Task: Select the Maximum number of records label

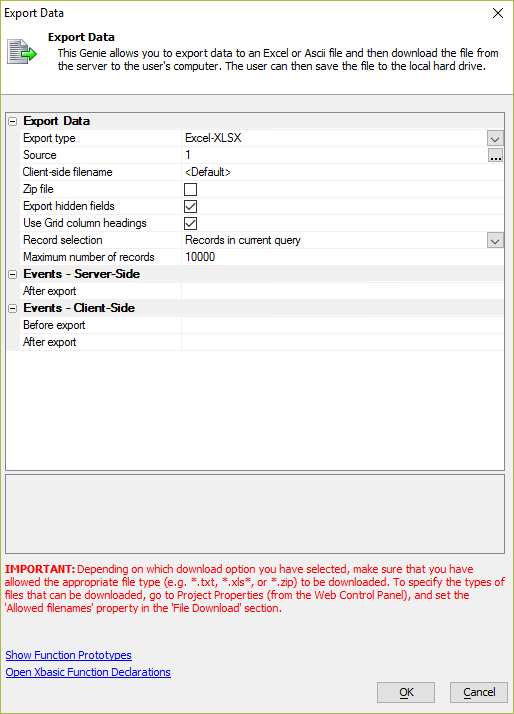Action: click(x=89, y=257)
